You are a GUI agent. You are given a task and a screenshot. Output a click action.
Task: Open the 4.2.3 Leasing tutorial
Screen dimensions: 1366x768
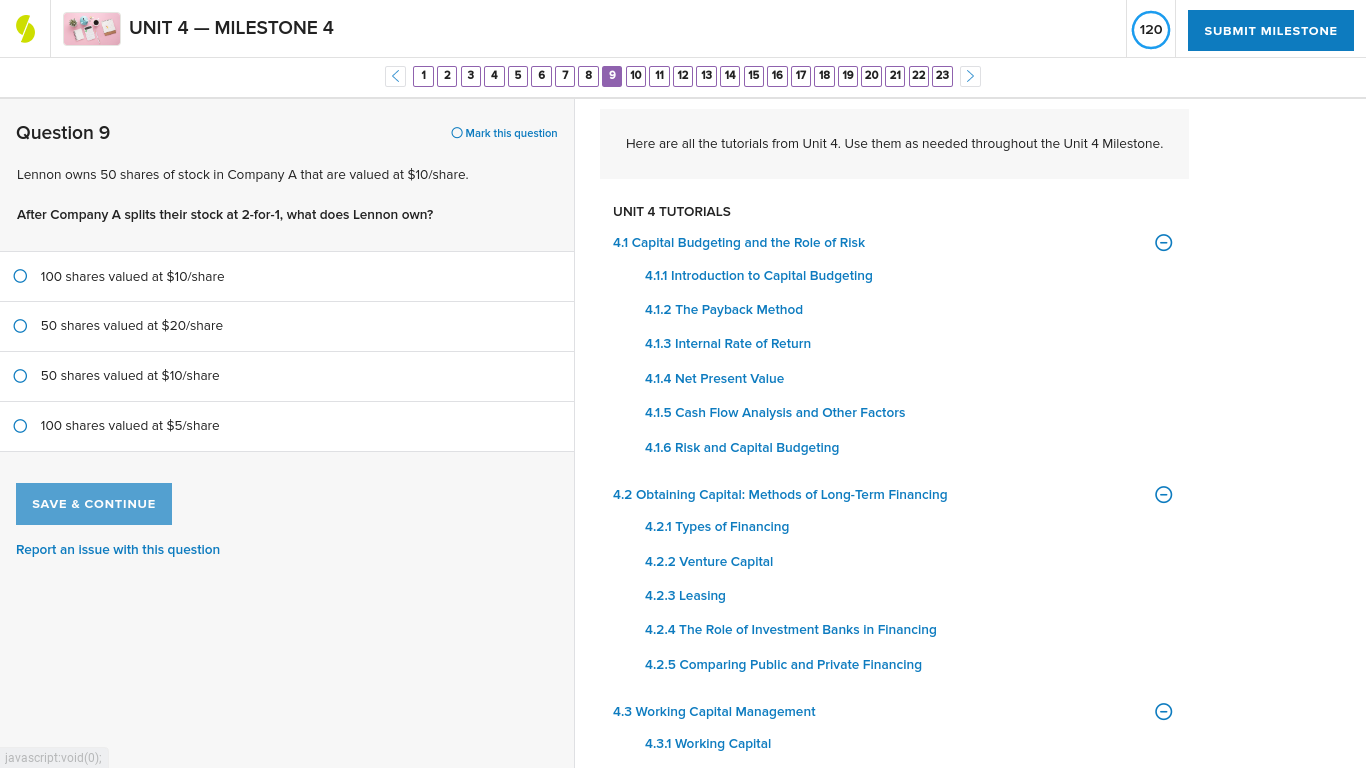(685, 595)
